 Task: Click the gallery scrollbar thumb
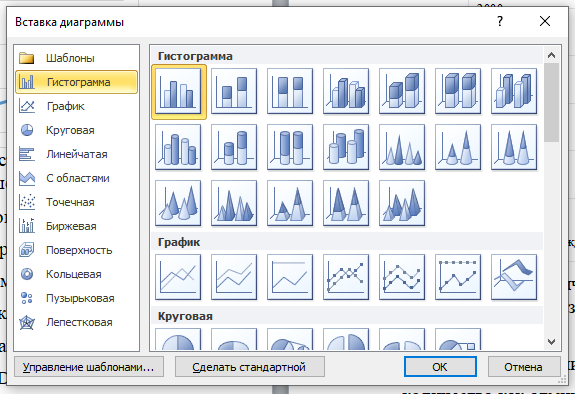click(551, 102)
